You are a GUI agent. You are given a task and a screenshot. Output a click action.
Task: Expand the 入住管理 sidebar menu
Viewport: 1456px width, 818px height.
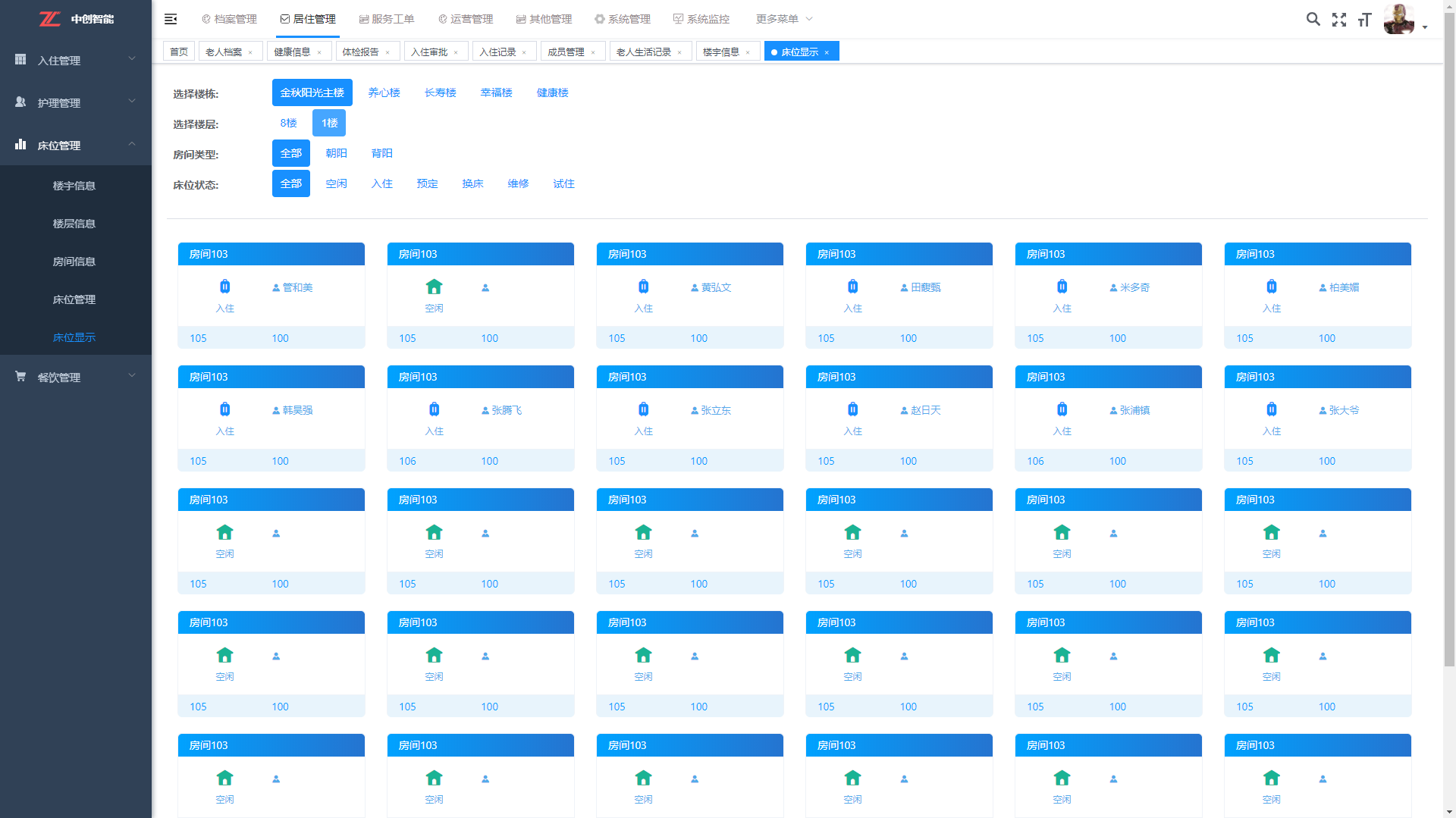point(75,60)
